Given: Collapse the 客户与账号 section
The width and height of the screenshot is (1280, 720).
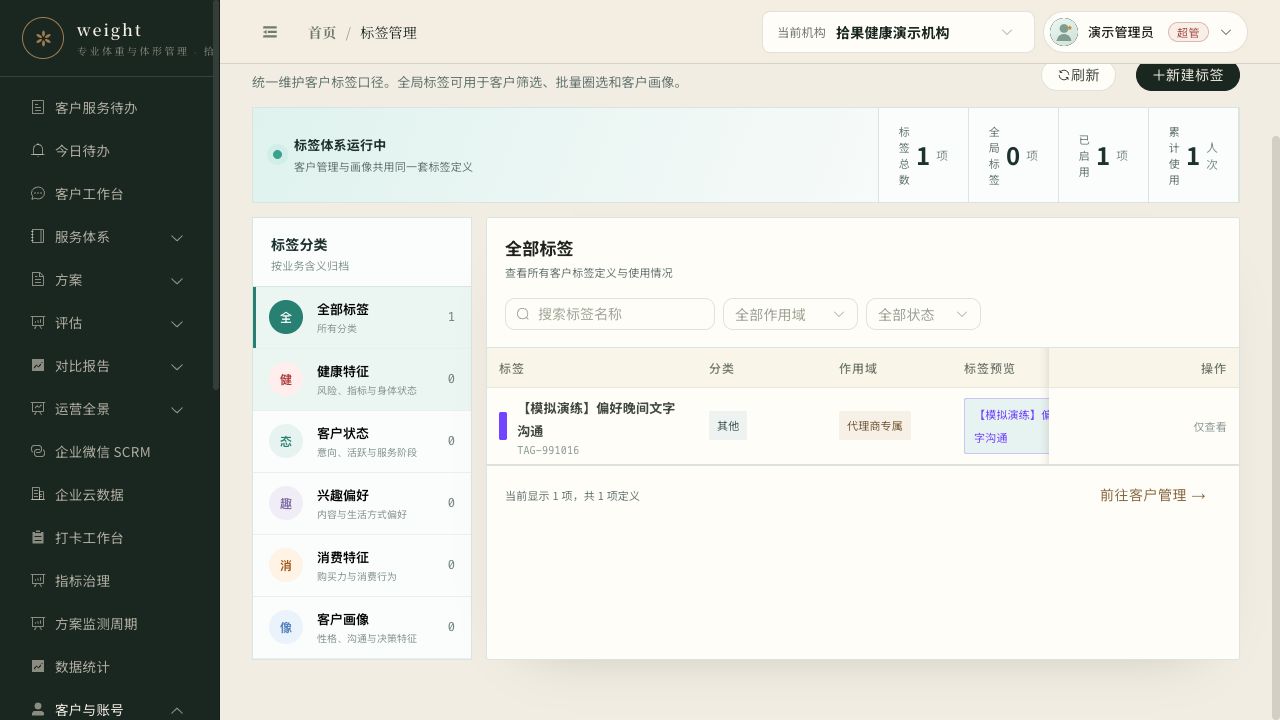Looking at the screenshot, I should click(x=177, y=710).
